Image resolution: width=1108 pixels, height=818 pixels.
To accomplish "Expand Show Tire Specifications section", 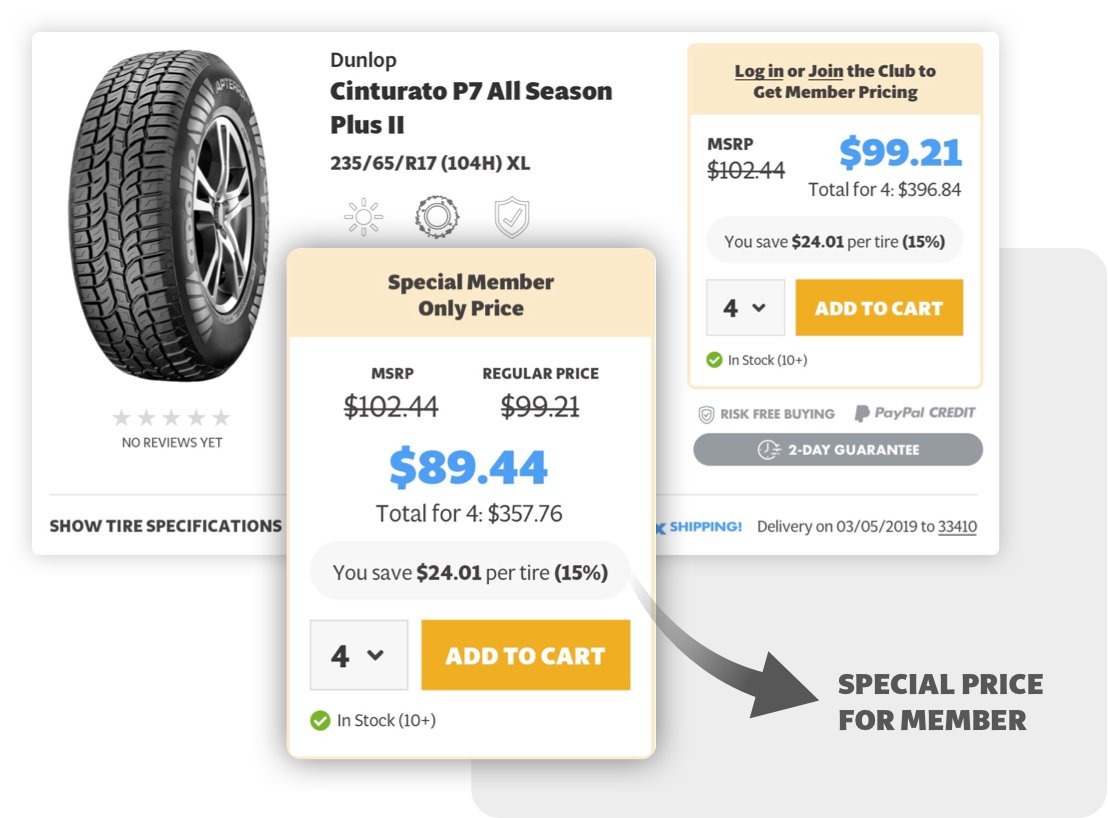I will tap(166, 526).
